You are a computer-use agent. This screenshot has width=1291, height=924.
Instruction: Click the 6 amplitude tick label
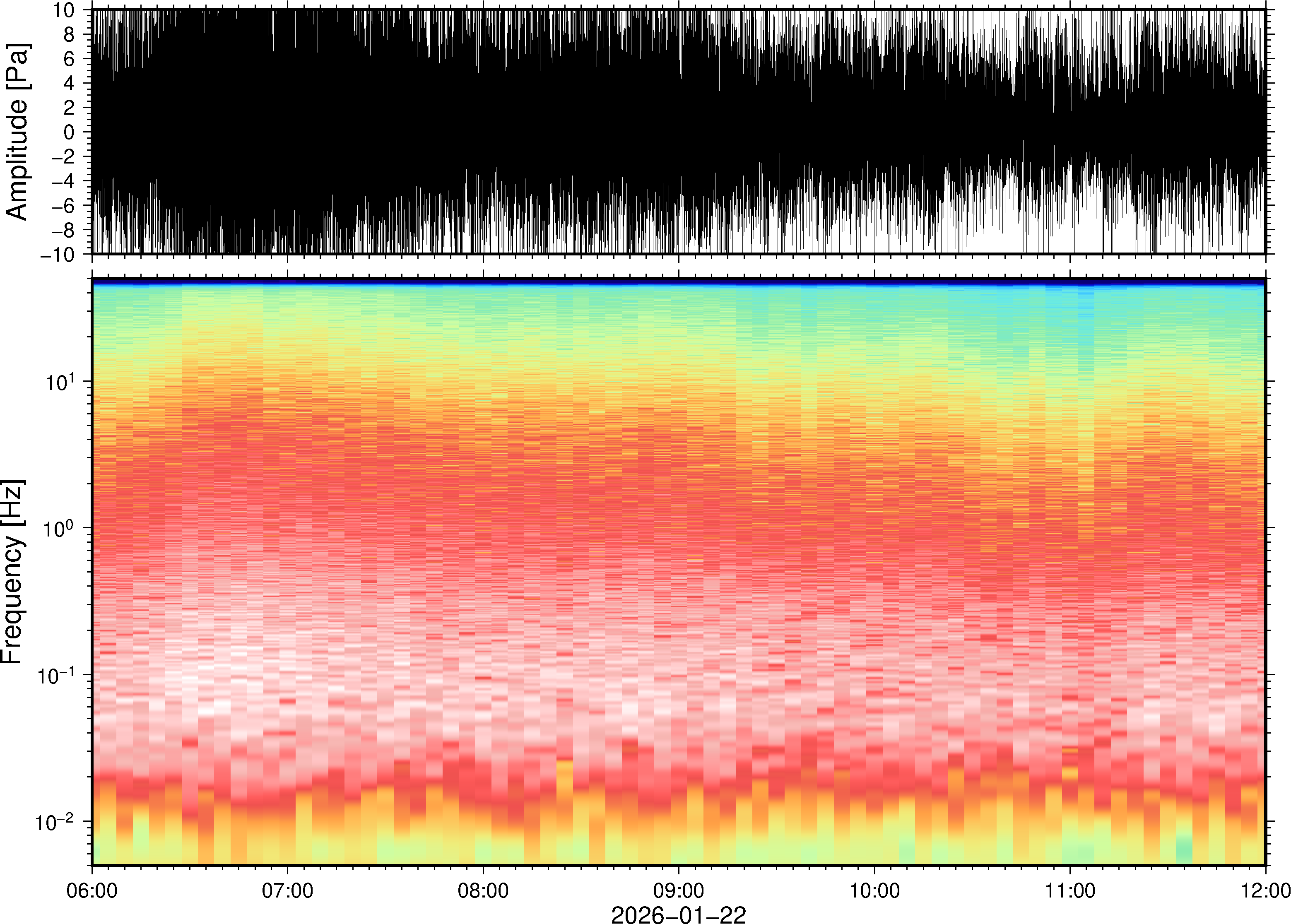70,59
